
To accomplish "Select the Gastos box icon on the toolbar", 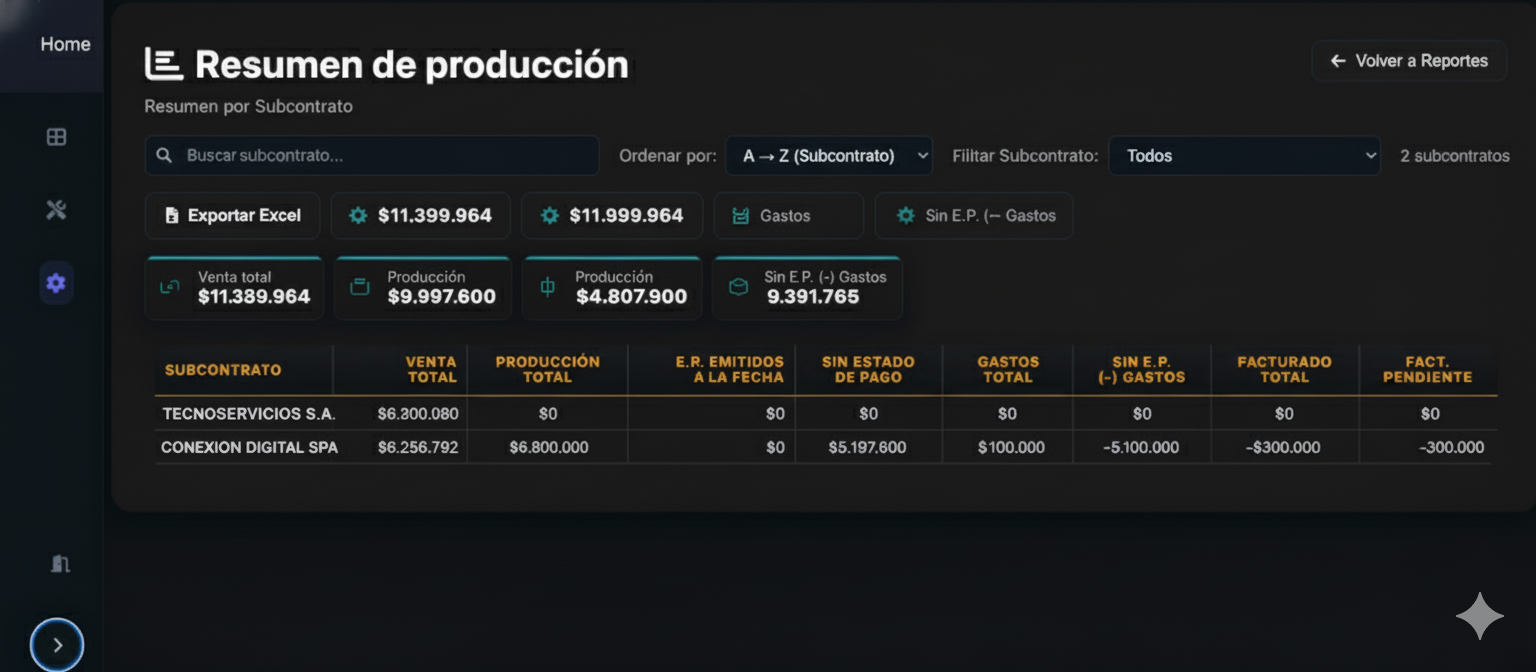I will click(x=740, y=215).
